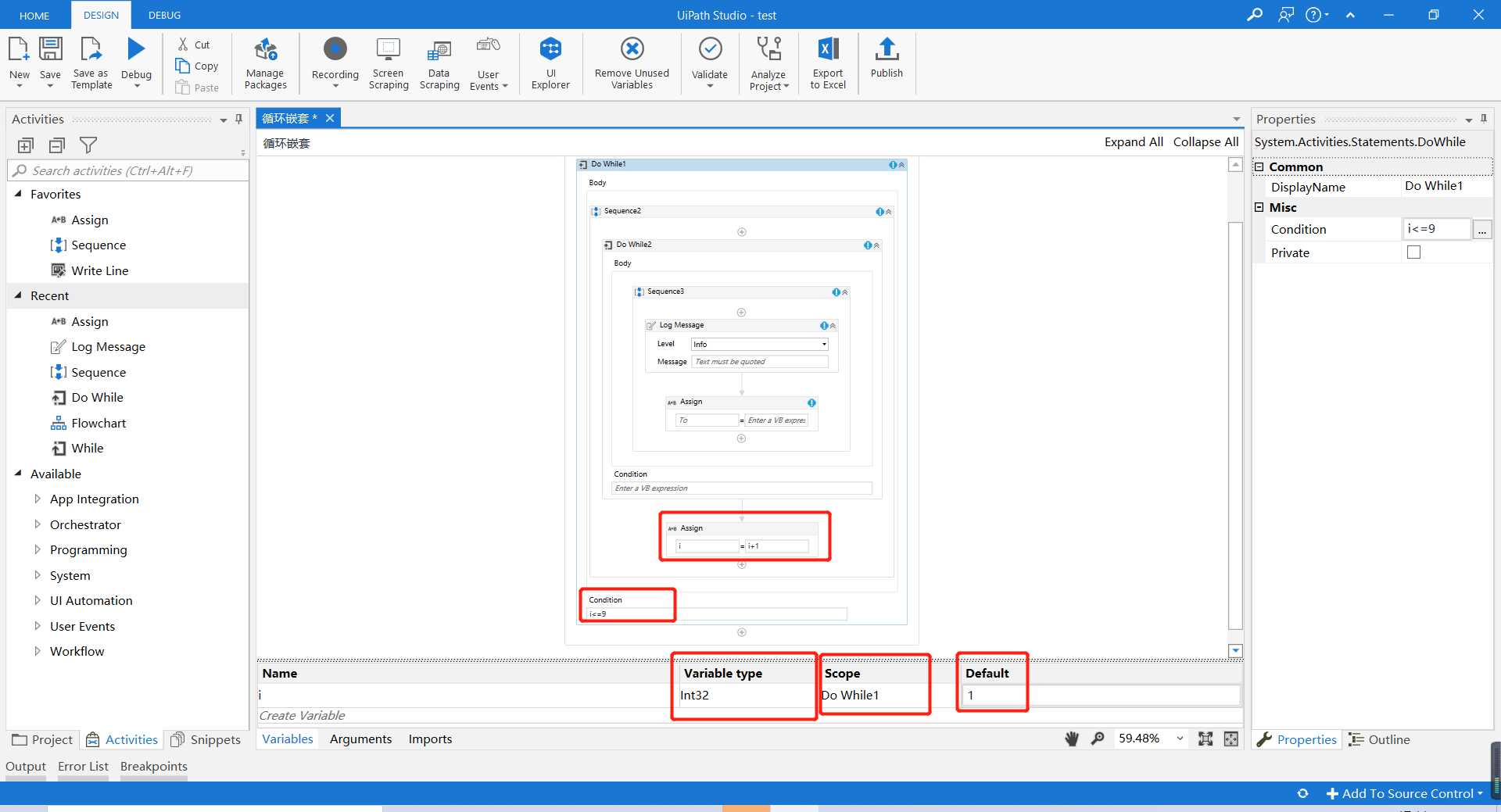Open Log Message Level dropdown
This screenshot has width=1501, height=812.
point(824,345)
